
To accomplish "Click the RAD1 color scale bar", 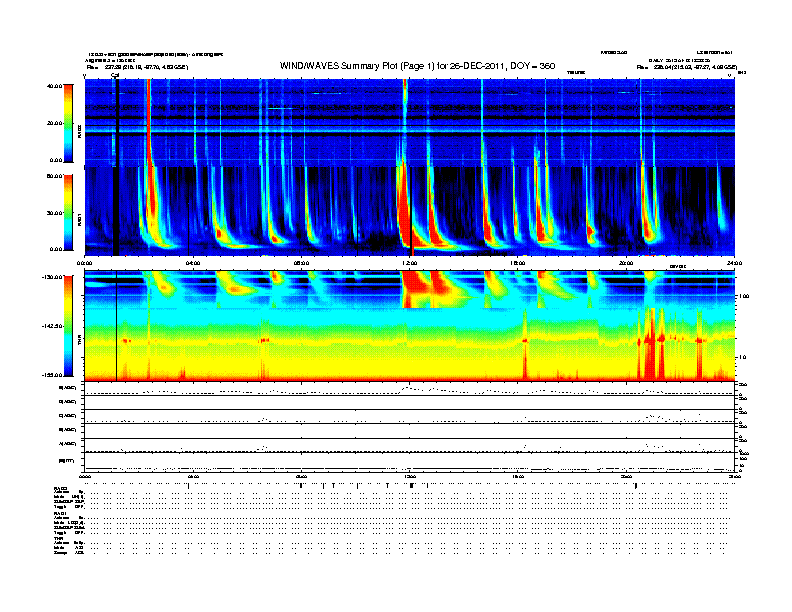I will [68, 213].
